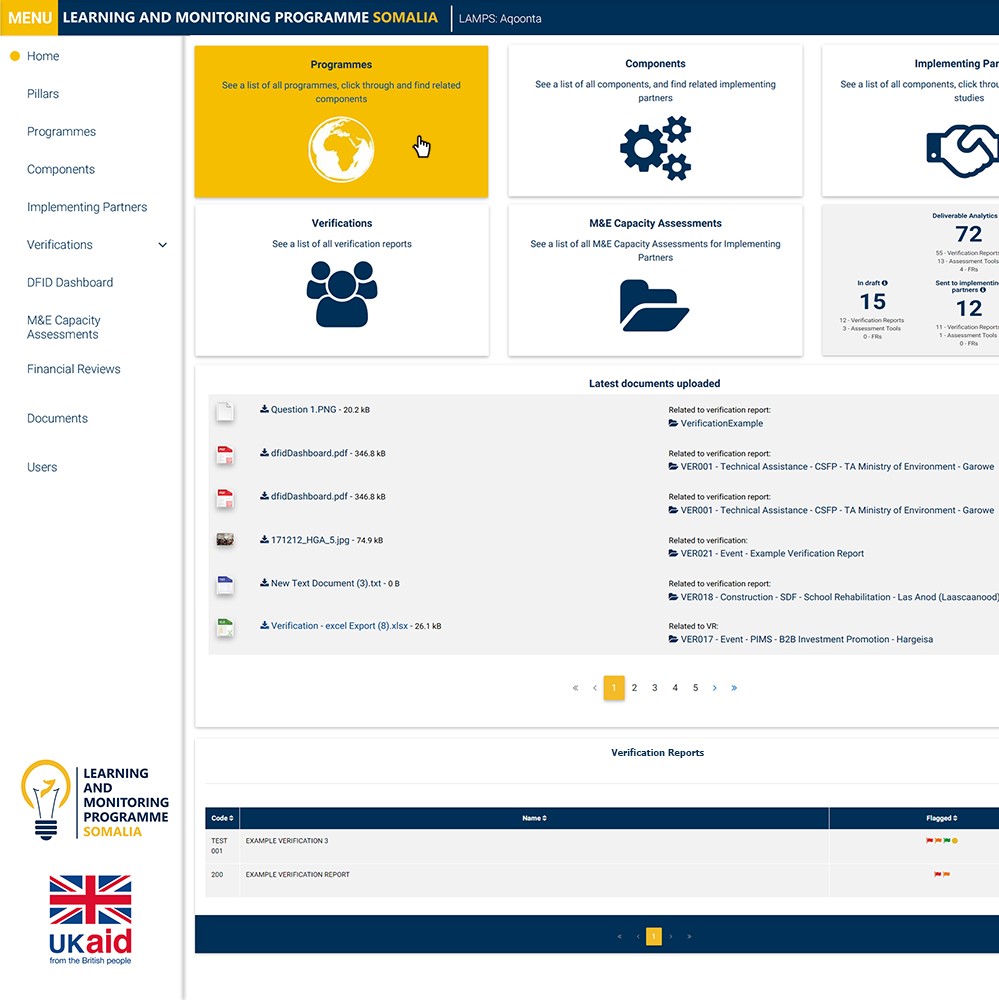The height and width of the screenshot is (1000, 999).
Task: Click the people group icon under Verifications
Action: click(x=341, y=293)
